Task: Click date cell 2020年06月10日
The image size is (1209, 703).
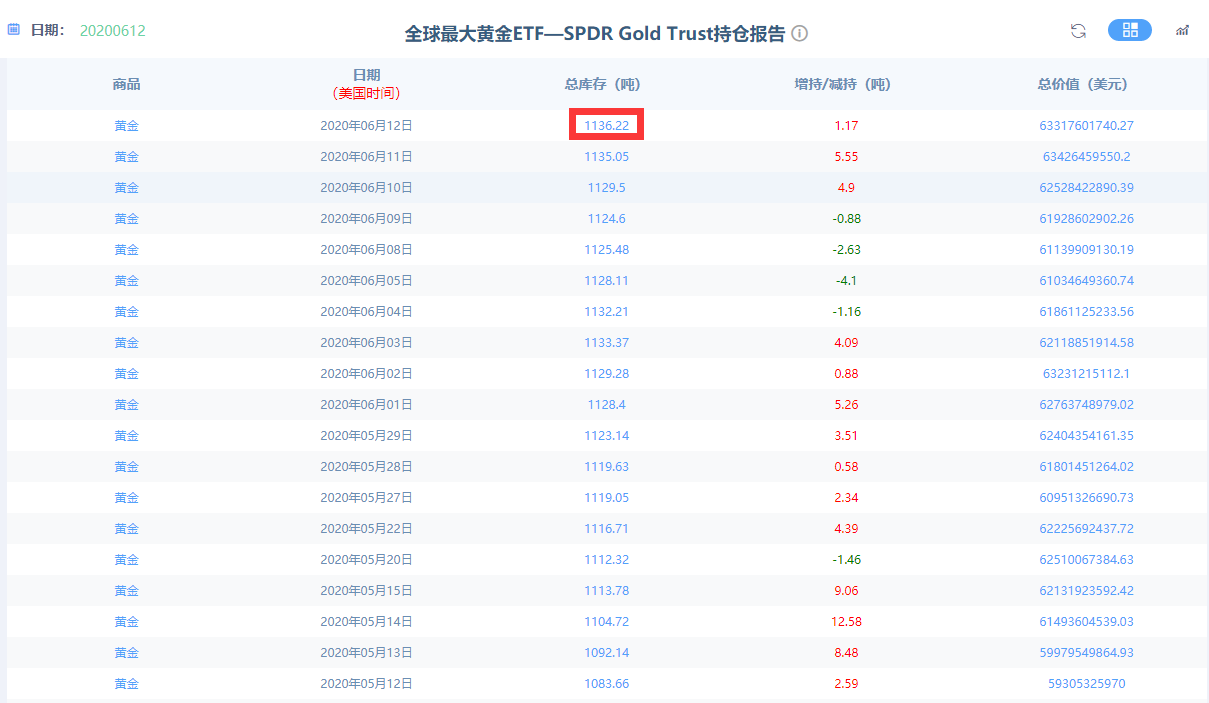Action: click(x=367, y=188)
